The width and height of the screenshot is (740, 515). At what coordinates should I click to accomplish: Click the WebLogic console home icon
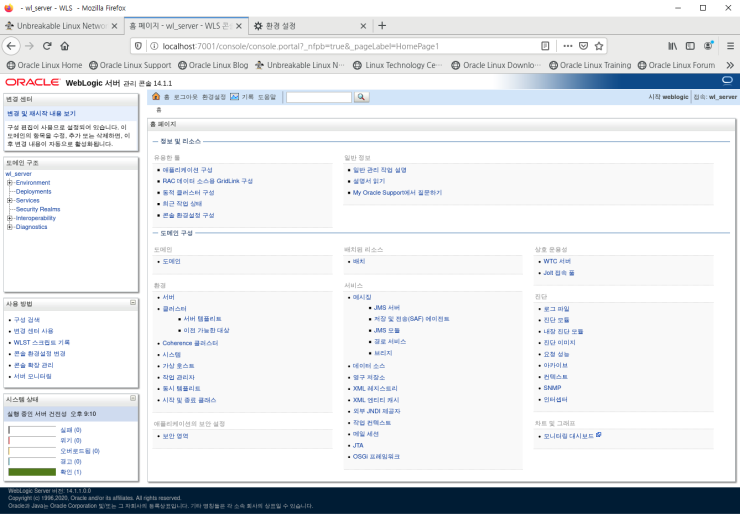tap(156, 96)
